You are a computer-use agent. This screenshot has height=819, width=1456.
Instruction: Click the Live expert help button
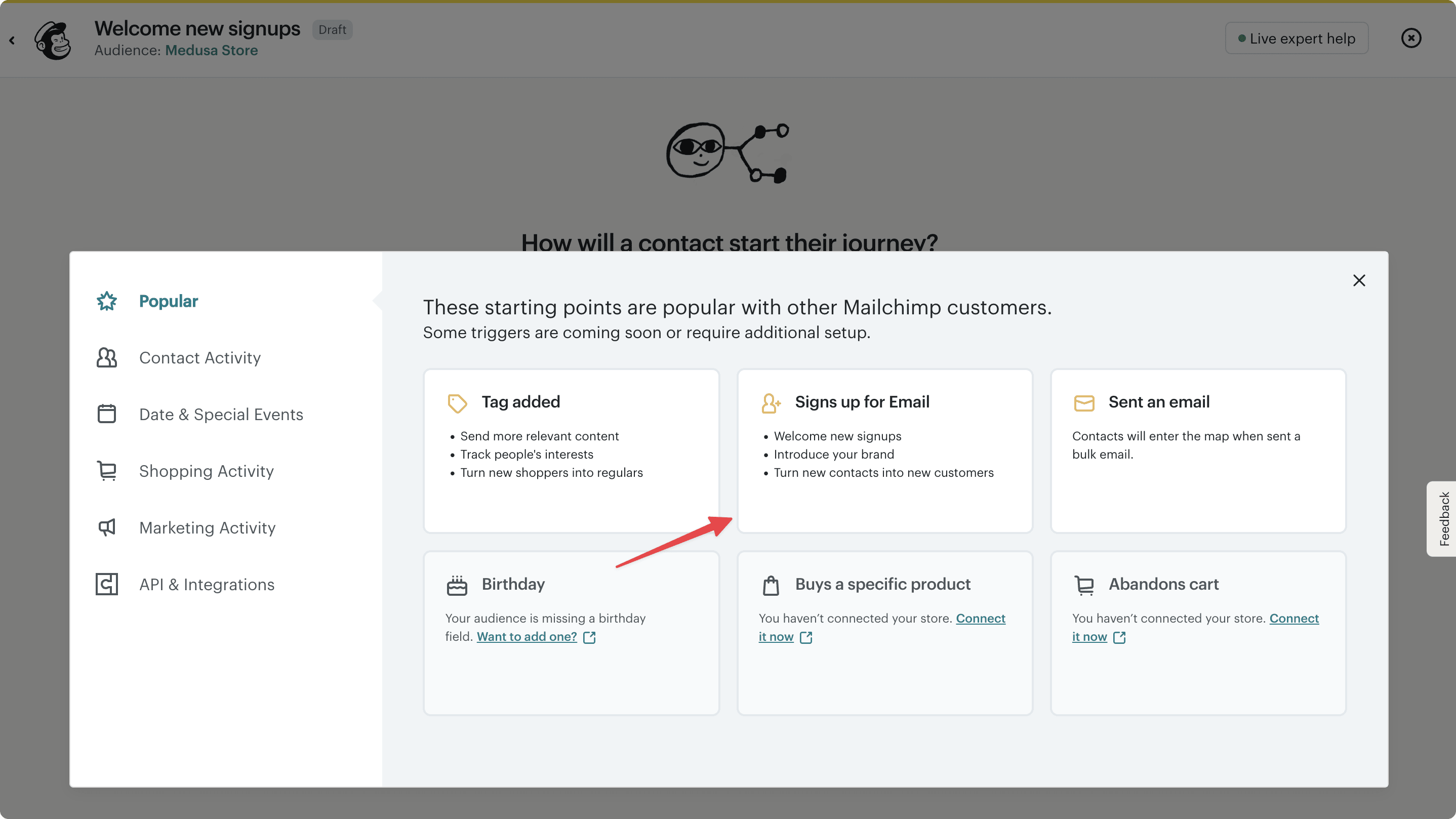pyautogui.click(x=1297, y=38)
